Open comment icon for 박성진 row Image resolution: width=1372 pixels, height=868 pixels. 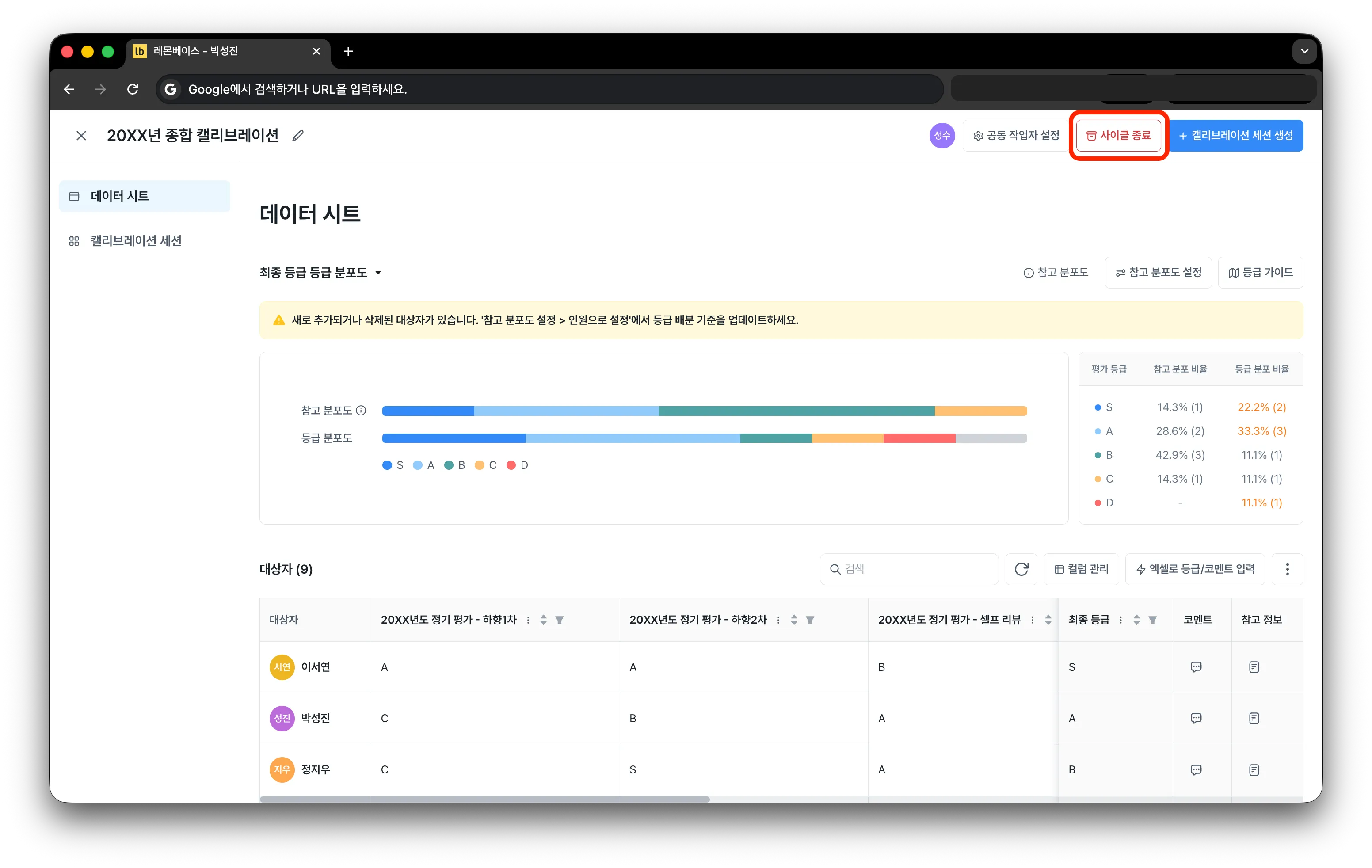[x=1196, y=718]
